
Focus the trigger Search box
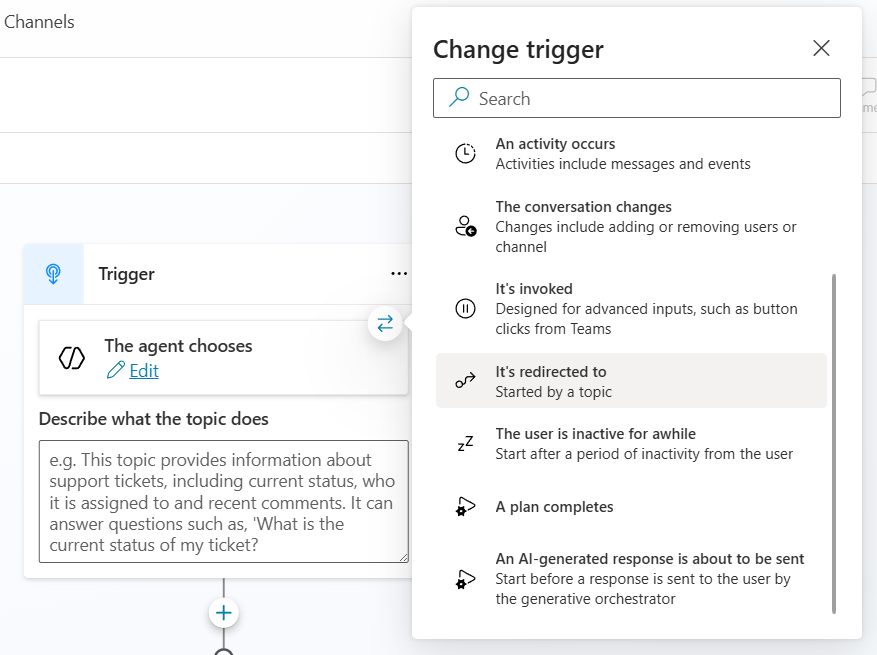click(x=637, y=98)
